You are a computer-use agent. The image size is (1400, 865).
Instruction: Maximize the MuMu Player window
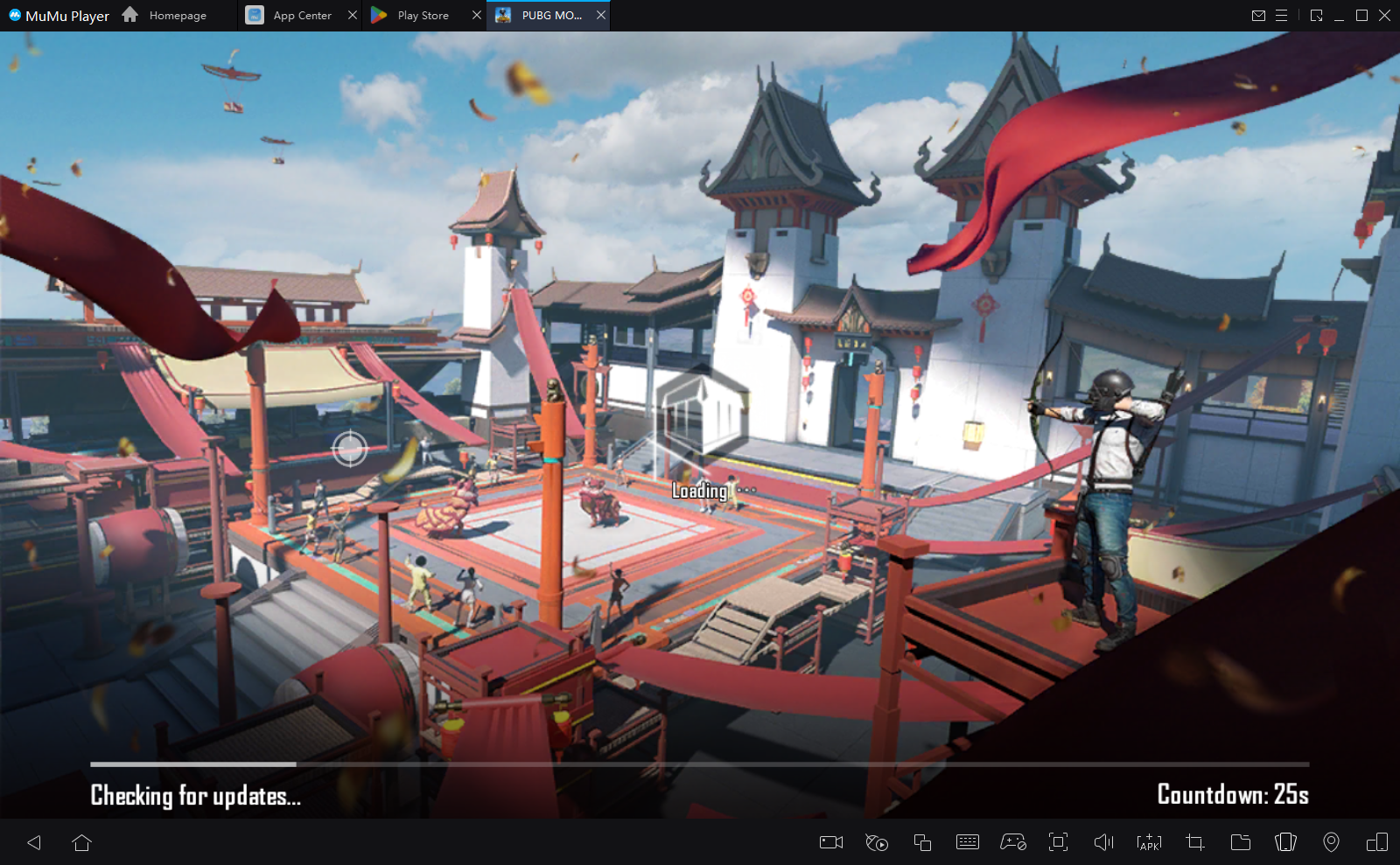1361,16
